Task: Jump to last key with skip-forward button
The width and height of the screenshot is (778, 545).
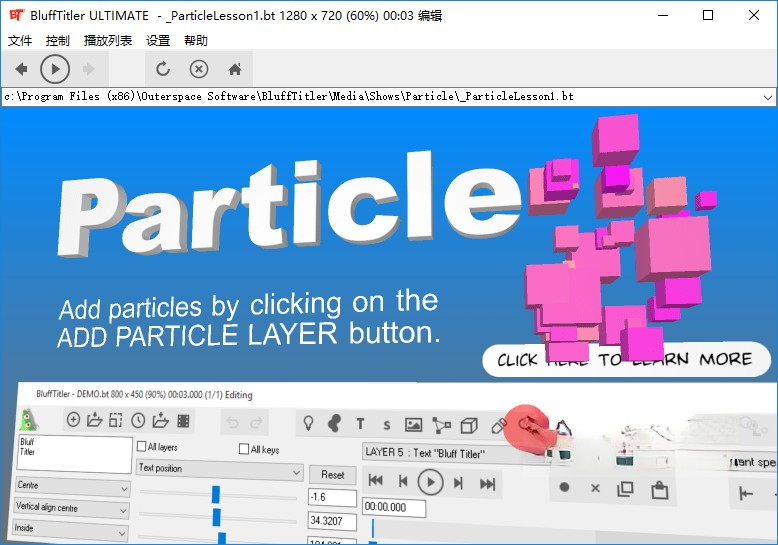Action: click(487, 484)
